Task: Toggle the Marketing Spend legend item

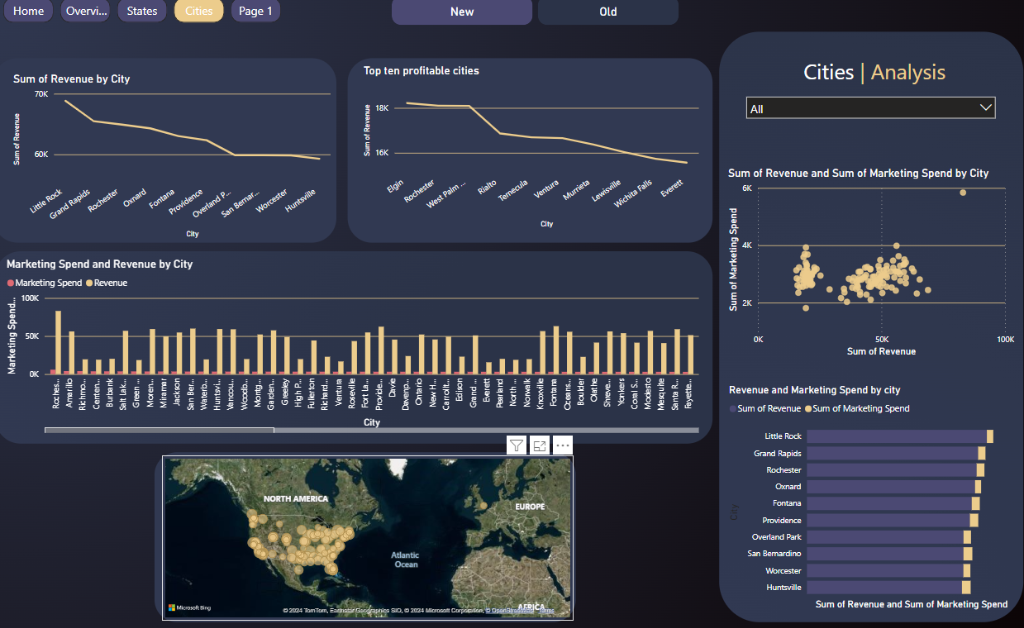Action: click(x=49, y=283)
